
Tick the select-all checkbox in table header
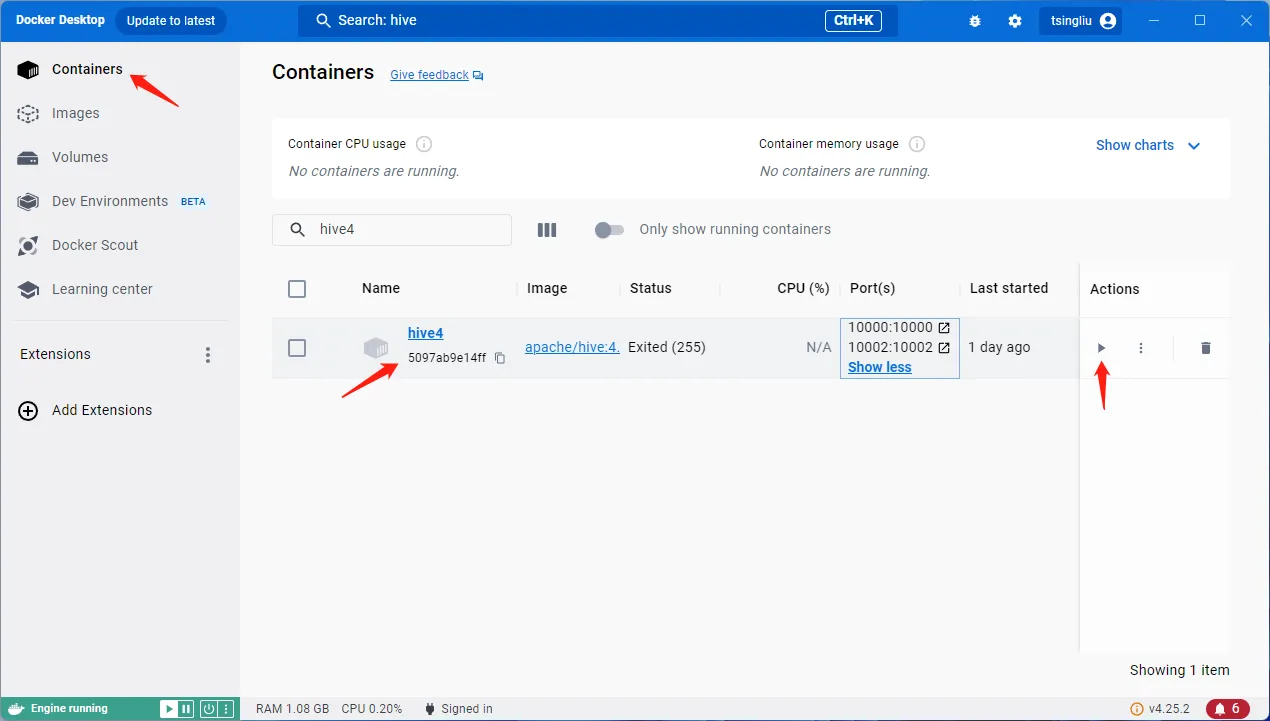click(297, 289)
